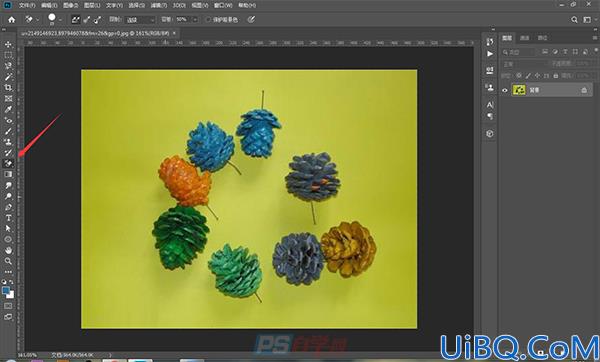Open the Paragraph panel icon
The height and width of the screenshot is (362, 600).
point(490,116)
